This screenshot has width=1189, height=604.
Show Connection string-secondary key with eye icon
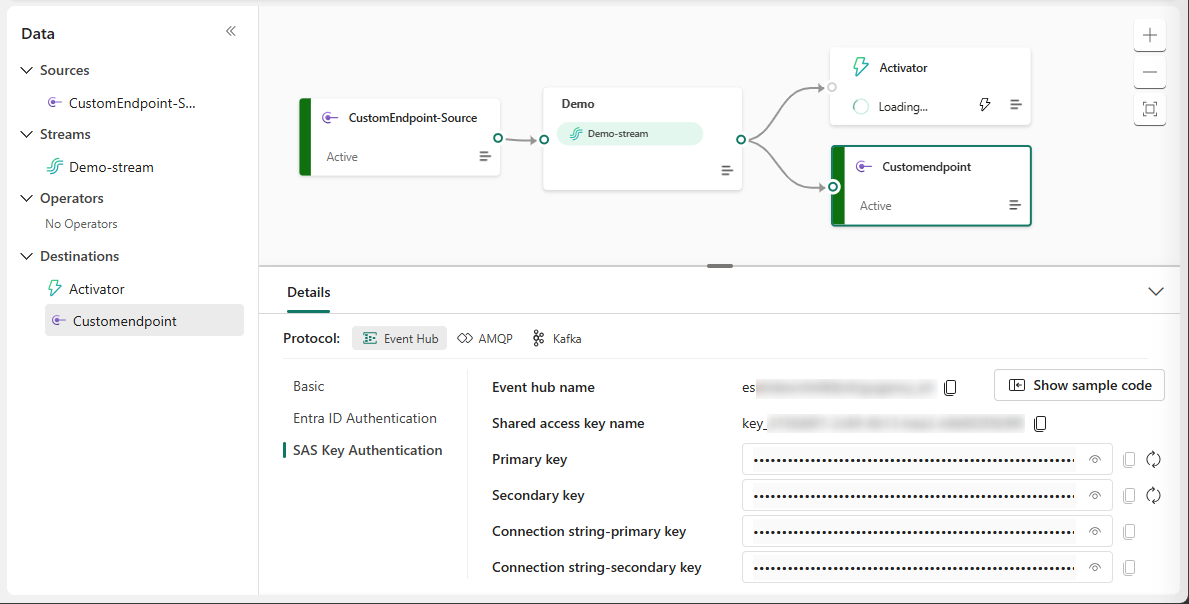click(x=1094, y=567)
